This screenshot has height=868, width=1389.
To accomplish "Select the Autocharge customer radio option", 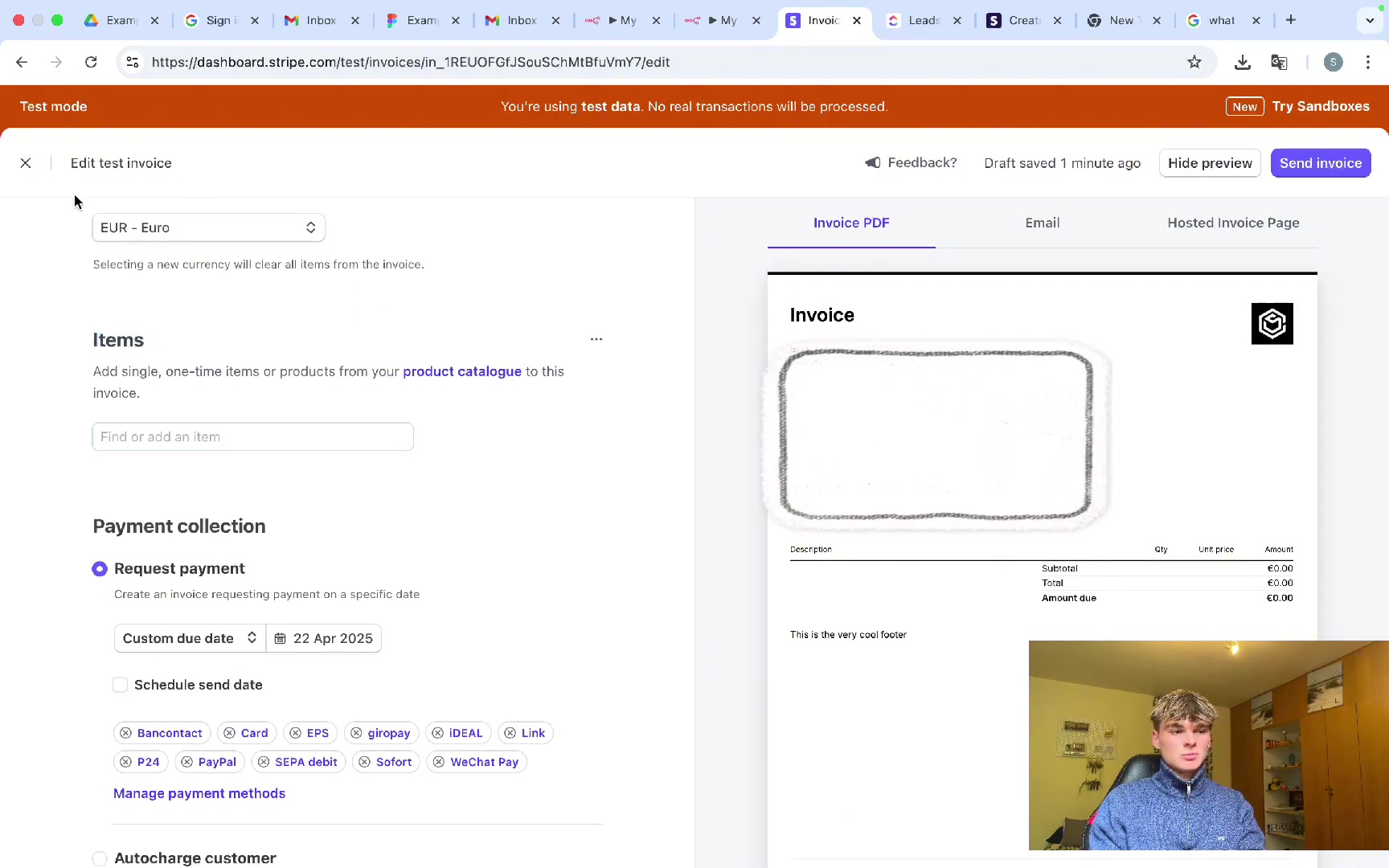I will pos(100,858).
